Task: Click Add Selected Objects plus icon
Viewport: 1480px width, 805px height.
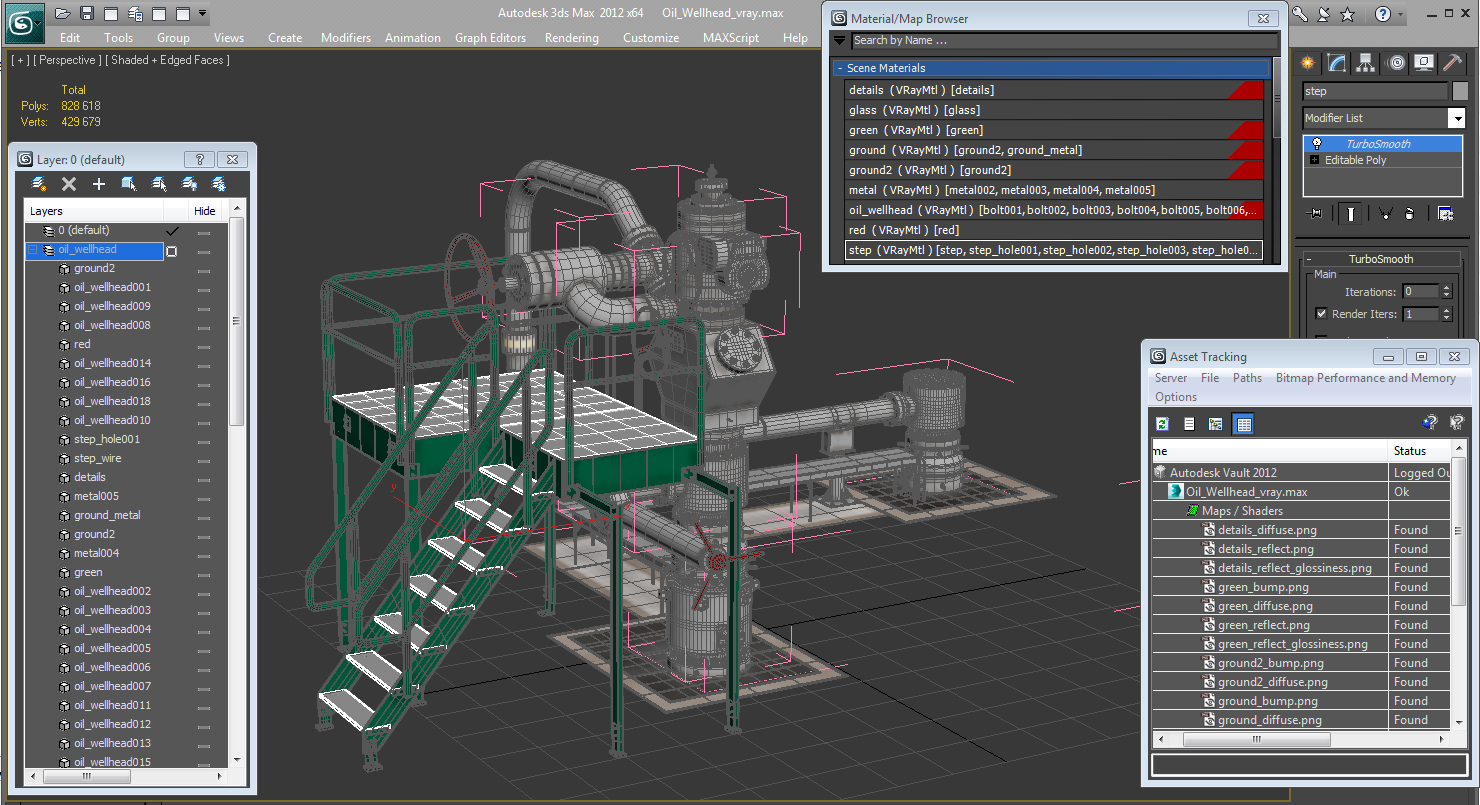Action: click(x=99, y=184)
